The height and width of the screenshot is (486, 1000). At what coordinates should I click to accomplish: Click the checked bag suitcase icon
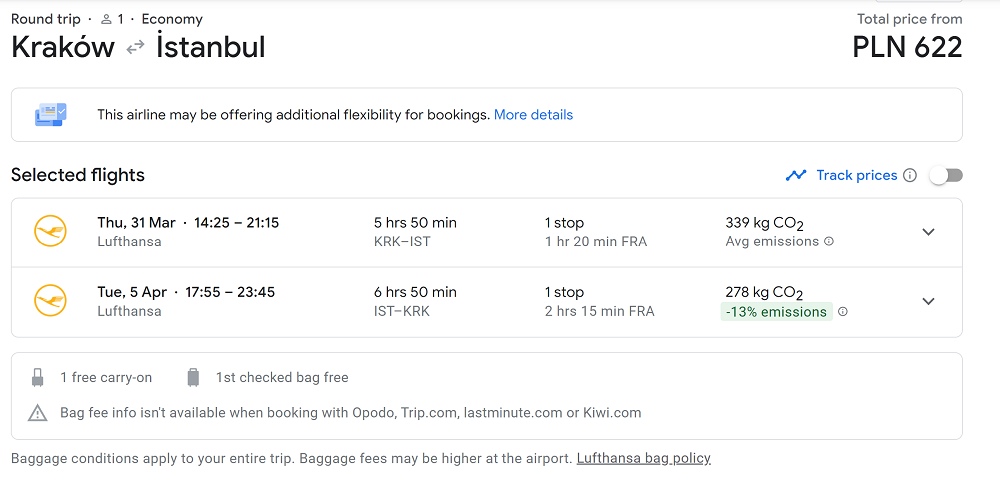[193, 378]
